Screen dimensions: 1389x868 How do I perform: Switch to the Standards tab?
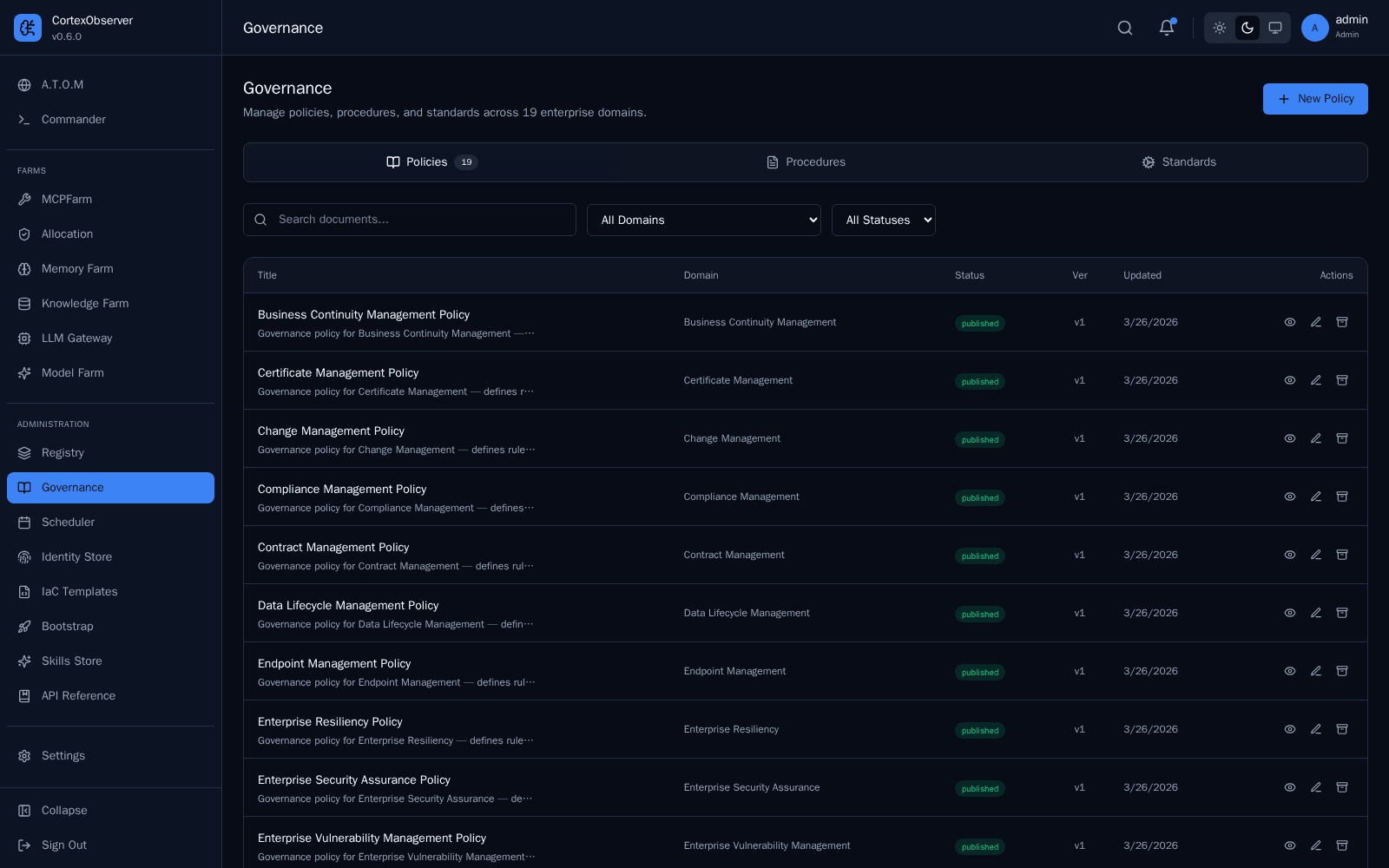click(x=1179, y=162)
